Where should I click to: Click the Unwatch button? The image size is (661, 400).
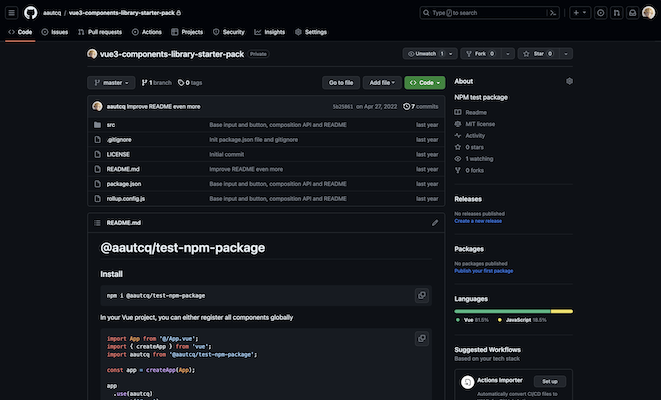(425, 54)
